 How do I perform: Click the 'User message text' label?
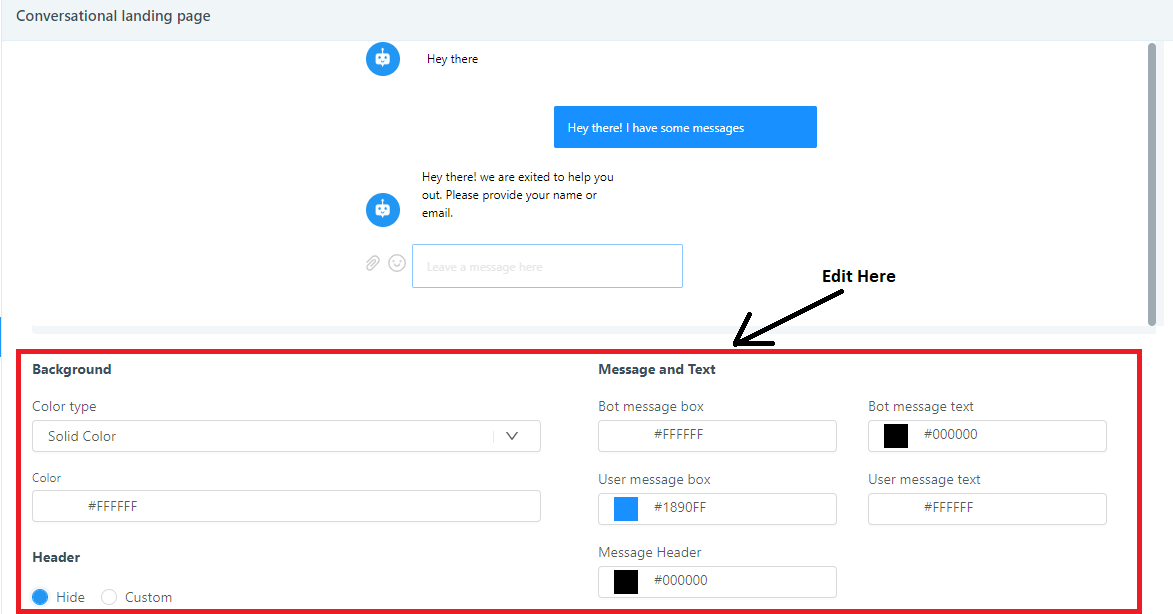point(925,480)
